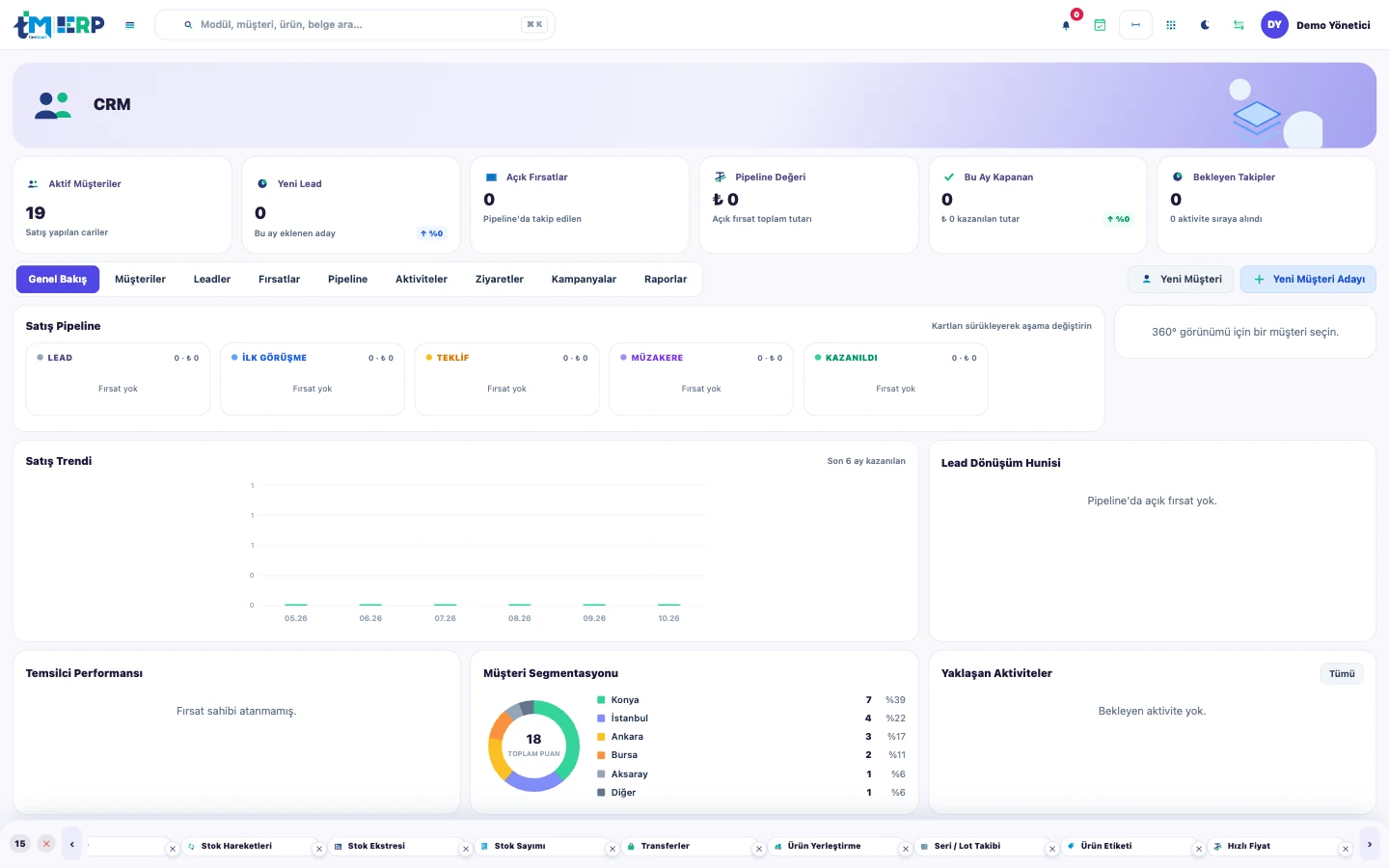Open the Aktiviteler tab
The height and width of the screenshot is (868, 1389).
pos(422,280)
